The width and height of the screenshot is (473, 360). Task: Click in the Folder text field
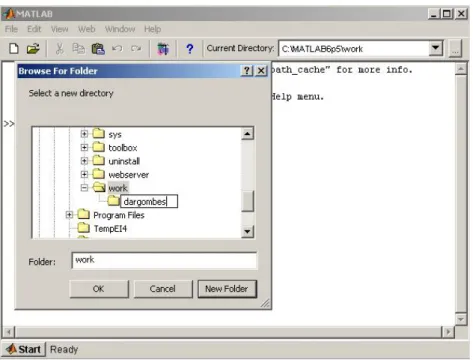click(164, 260)
